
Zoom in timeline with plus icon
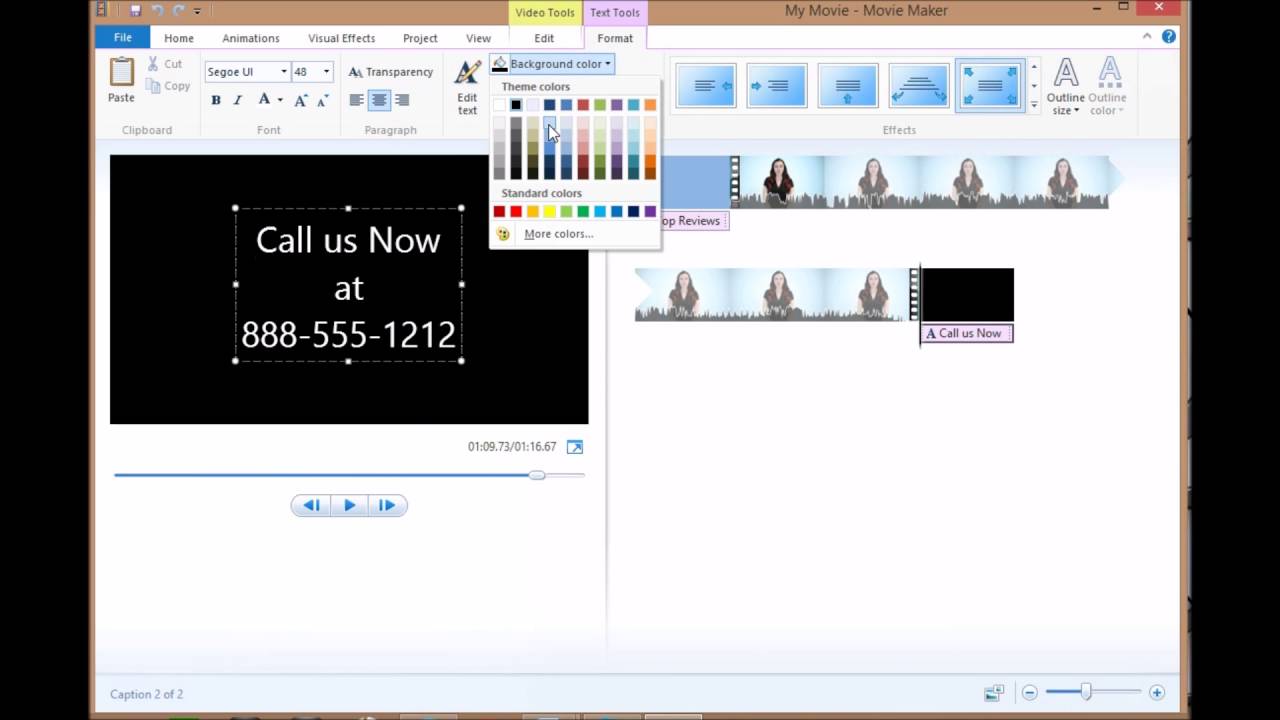[1157, 693]
